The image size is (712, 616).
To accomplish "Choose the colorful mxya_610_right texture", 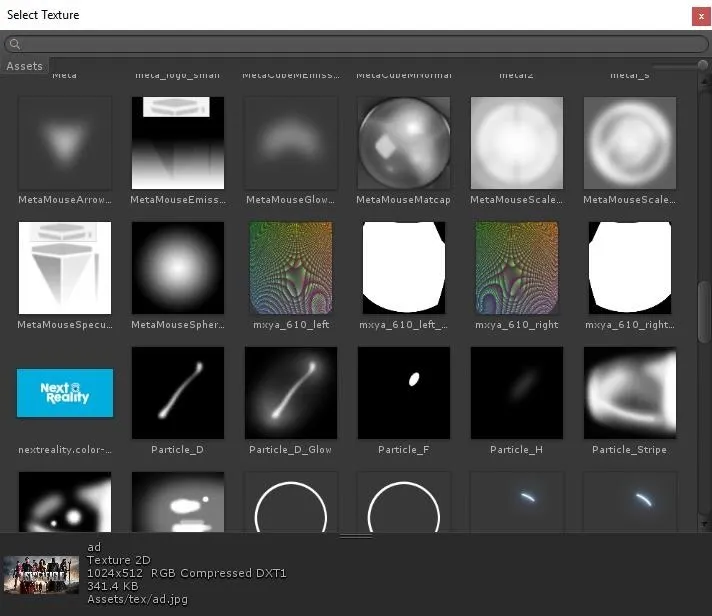I will pos(517,268).
